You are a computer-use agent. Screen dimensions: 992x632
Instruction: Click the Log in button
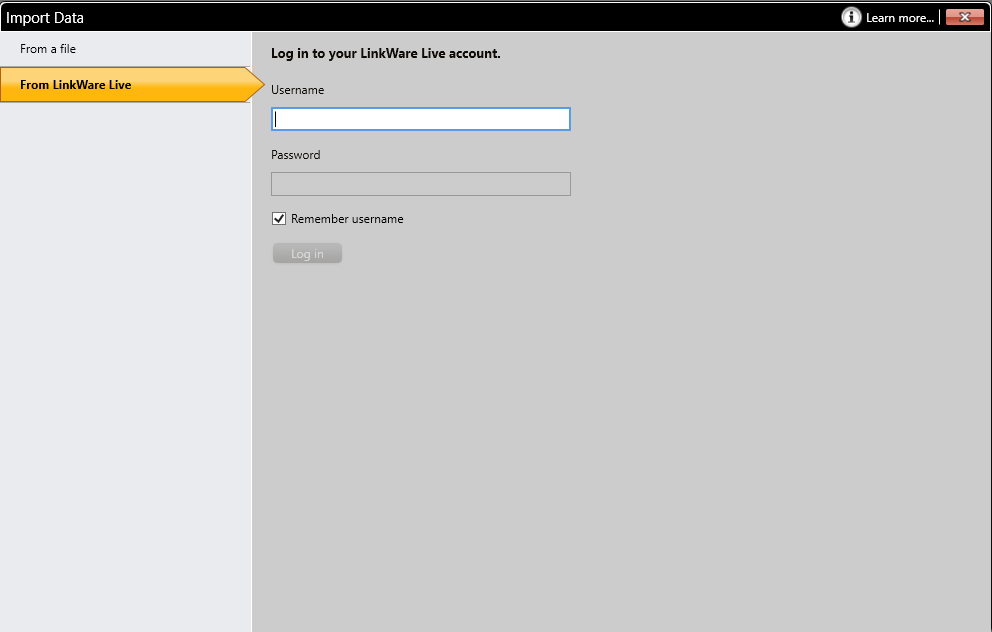(307, 254)
